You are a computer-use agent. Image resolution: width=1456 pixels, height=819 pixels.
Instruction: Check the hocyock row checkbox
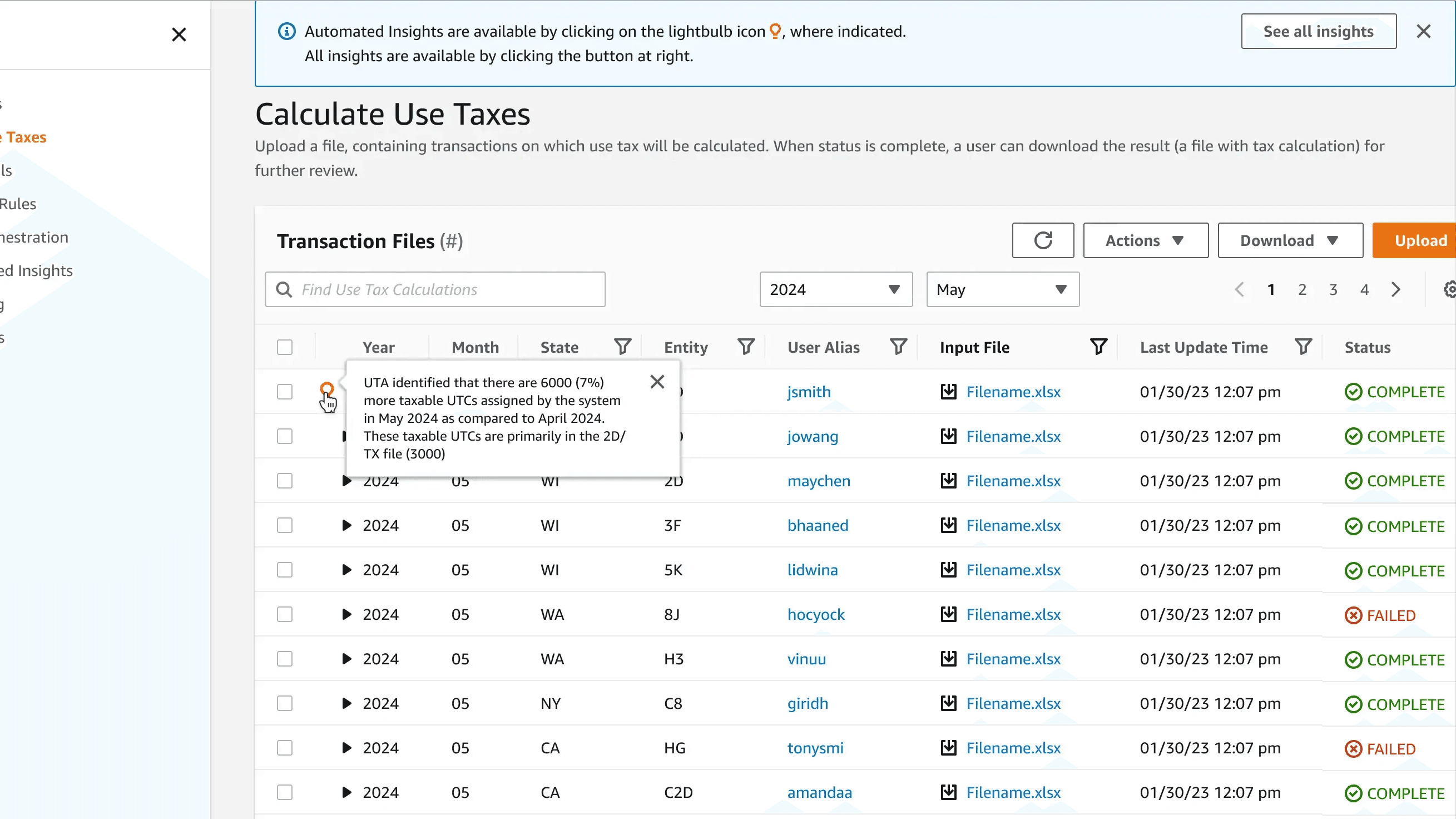tap(284, 614)
